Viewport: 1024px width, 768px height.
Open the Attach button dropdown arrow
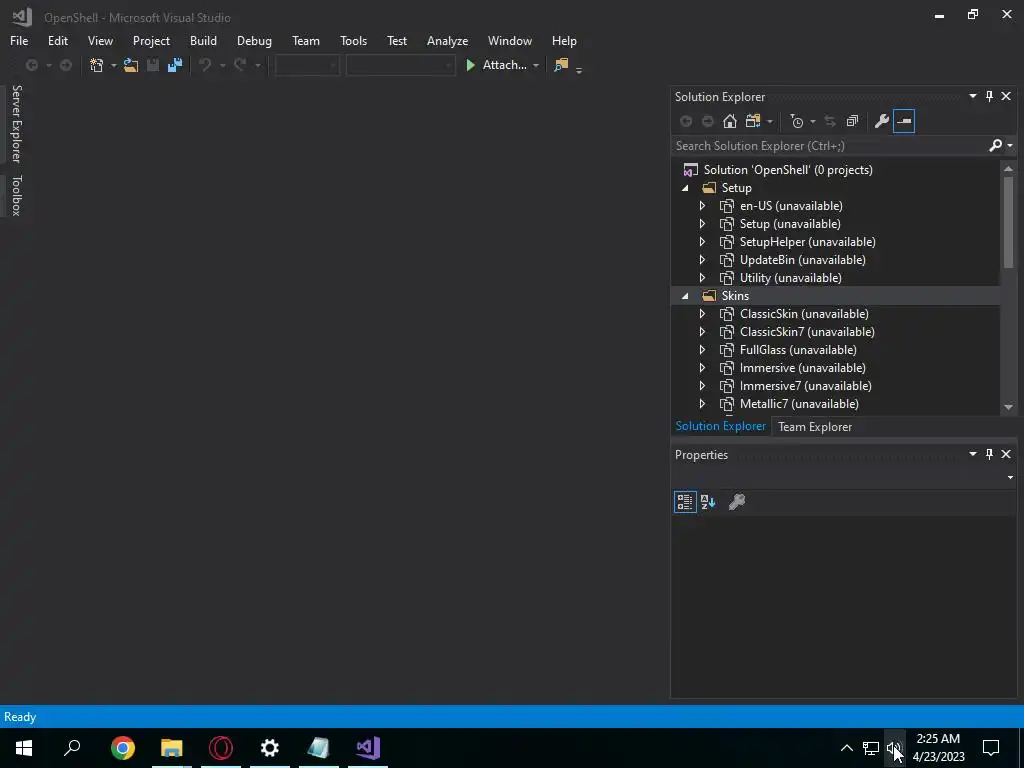point(536,65)
